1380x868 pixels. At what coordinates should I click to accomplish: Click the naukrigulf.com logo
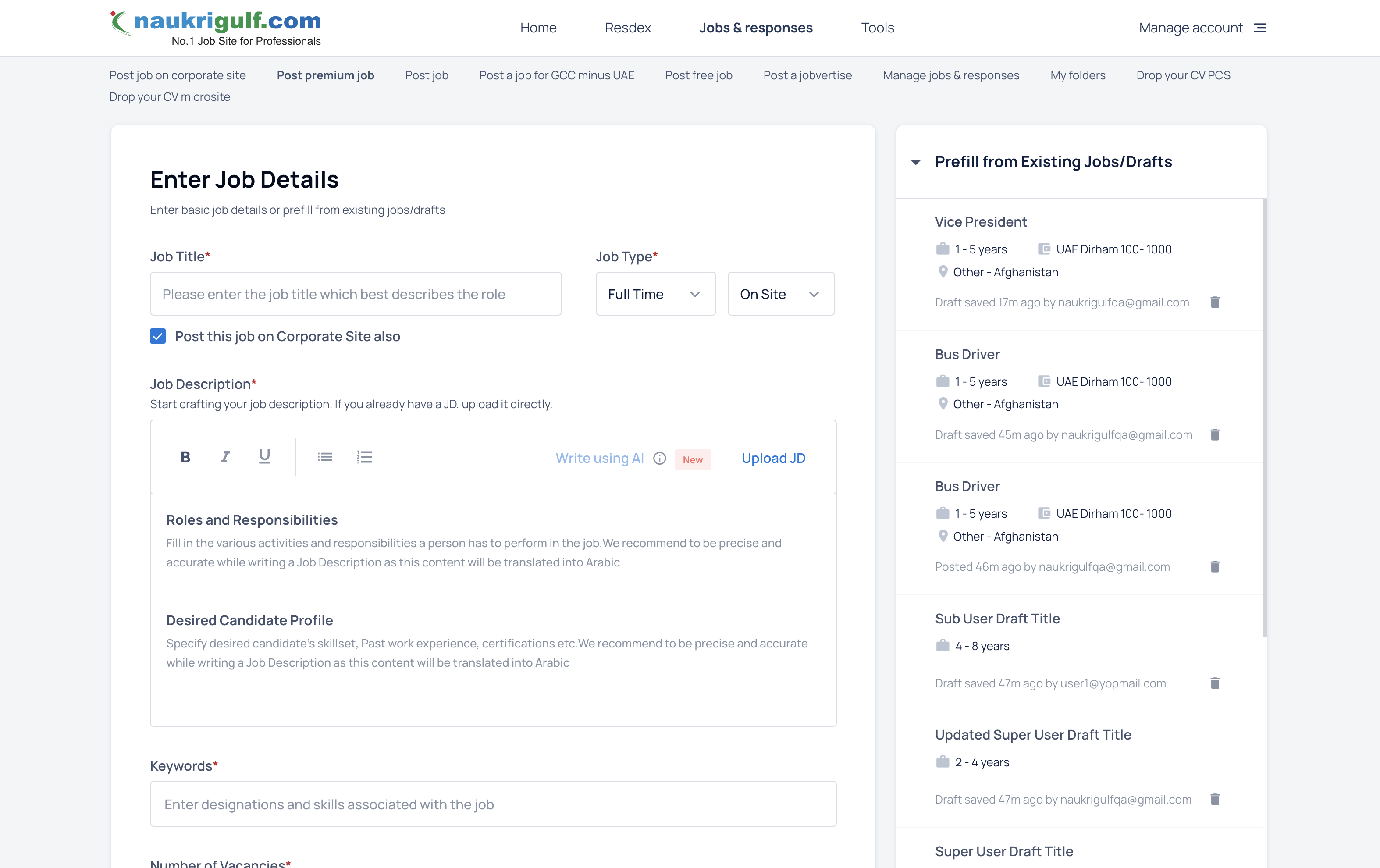tap(216, 28)
